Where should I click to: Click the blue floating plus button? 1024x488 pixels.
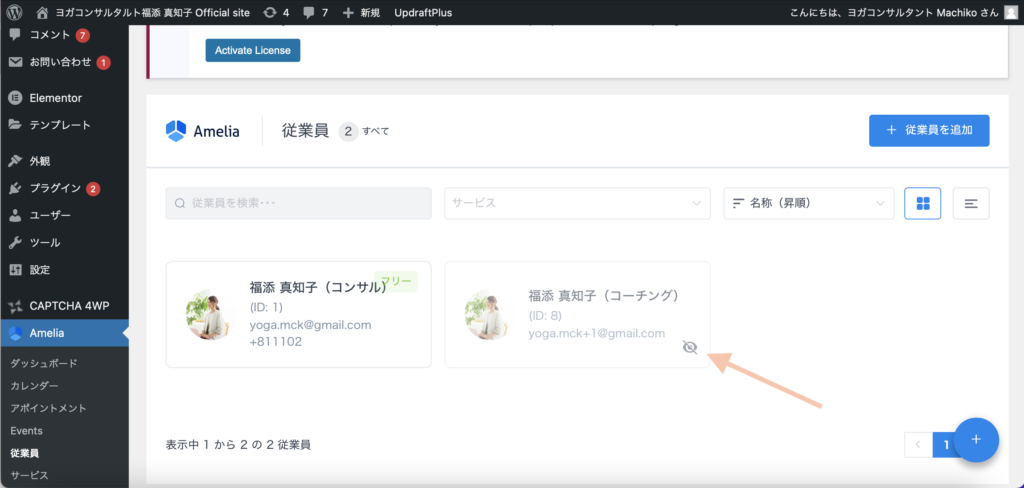977,439
